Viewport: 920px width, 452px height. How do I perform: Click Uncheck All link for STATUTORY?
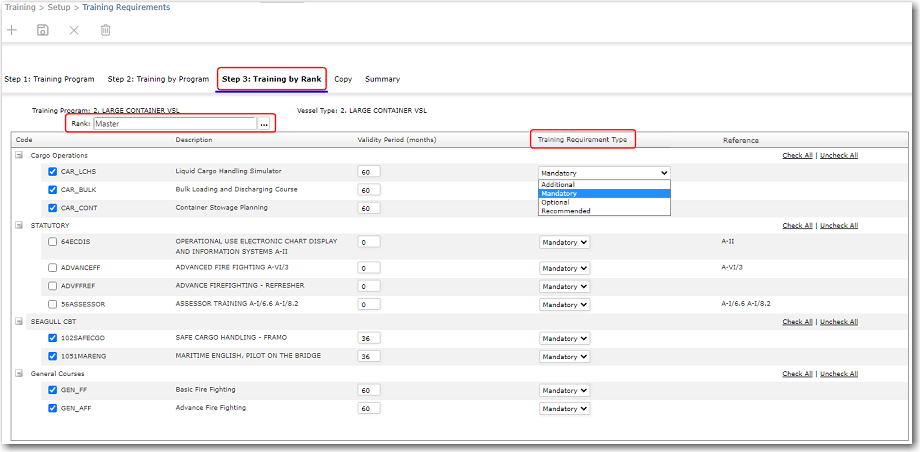[839, 226]
